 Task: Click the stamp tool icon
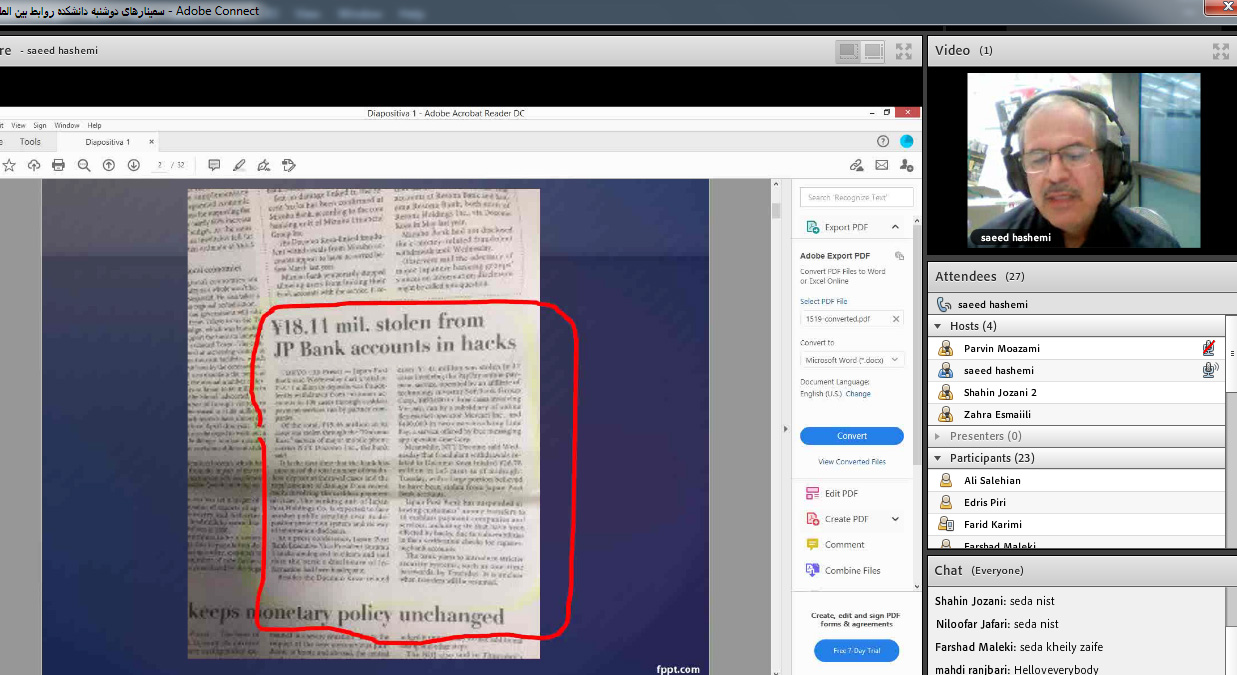tap(289, 165)
